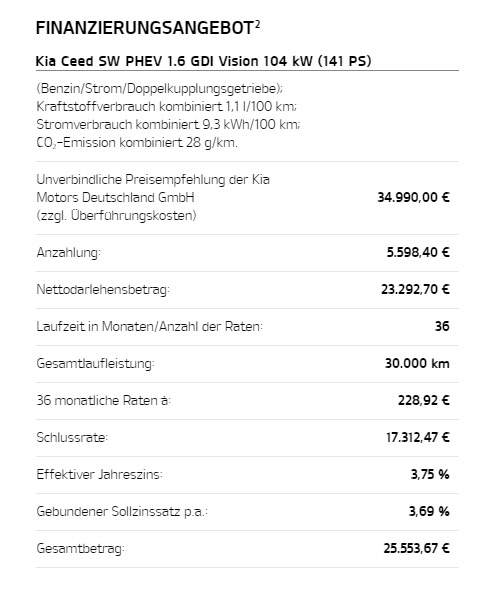The height and width of the screenshot is (599, 494).
Task: Click the Anzahlung value 5.598,40 €
Action: click(x=418, y=253)
